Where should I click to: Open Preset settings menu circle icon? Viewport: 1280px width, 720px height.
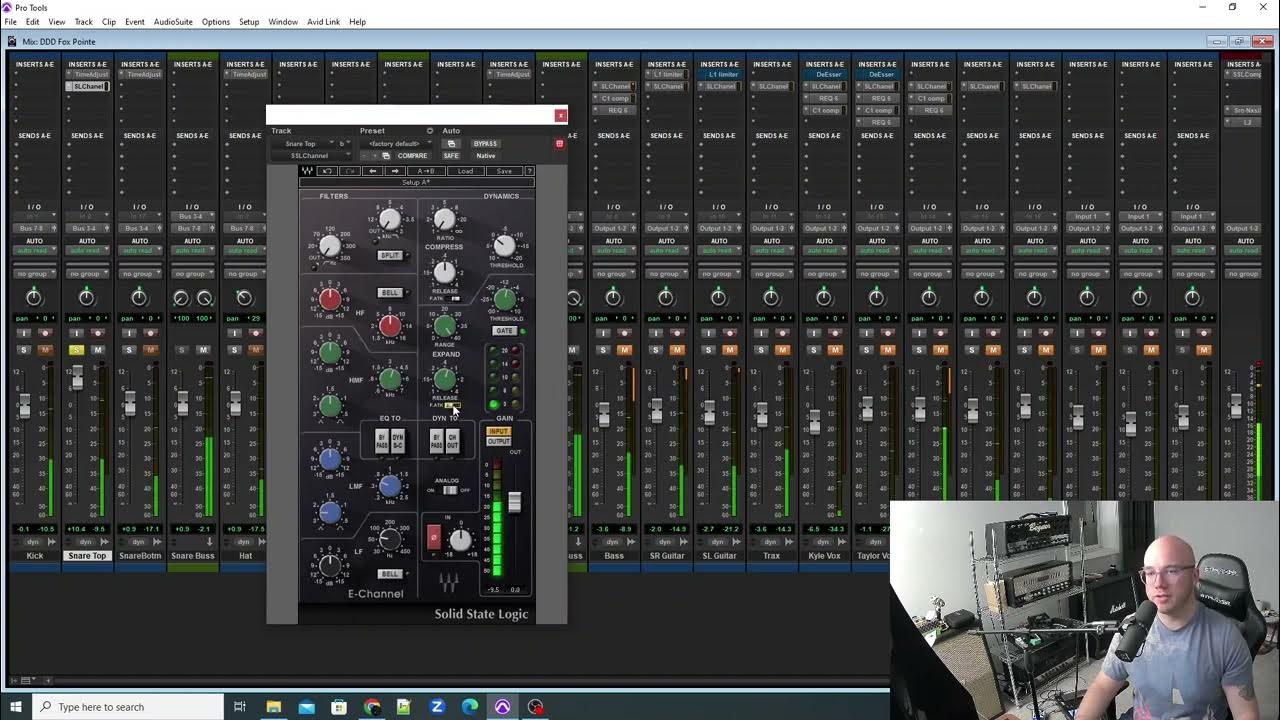point(430,131)
